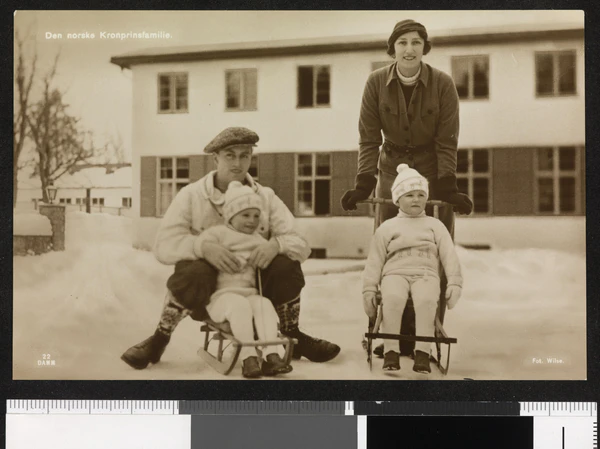This screenshot has height=449, width=600.
Task: Click the upper-right window of the house
Action: [x=555, y=73]
